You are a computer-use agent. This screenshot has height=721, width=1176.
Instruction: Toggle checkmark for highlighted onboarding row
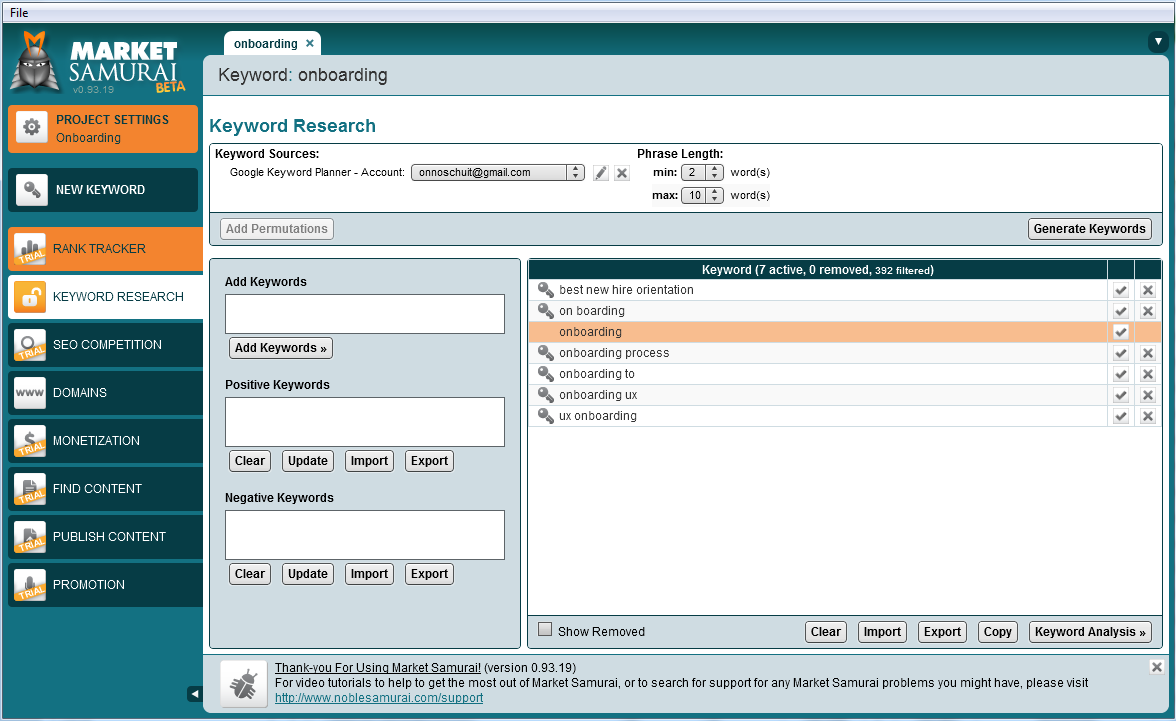[1120, 332]
